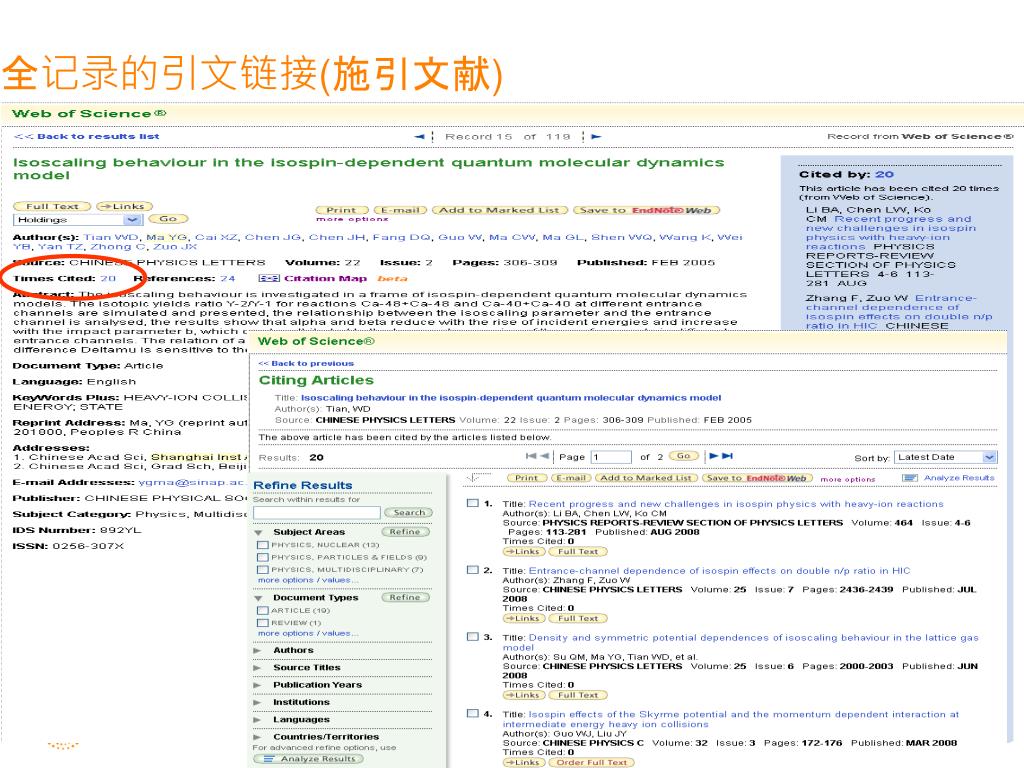Image resolution: width=1024 pixels, height=768 pixels.
Task: Click Refine button for Subject Areas
Action: [405, 532]
